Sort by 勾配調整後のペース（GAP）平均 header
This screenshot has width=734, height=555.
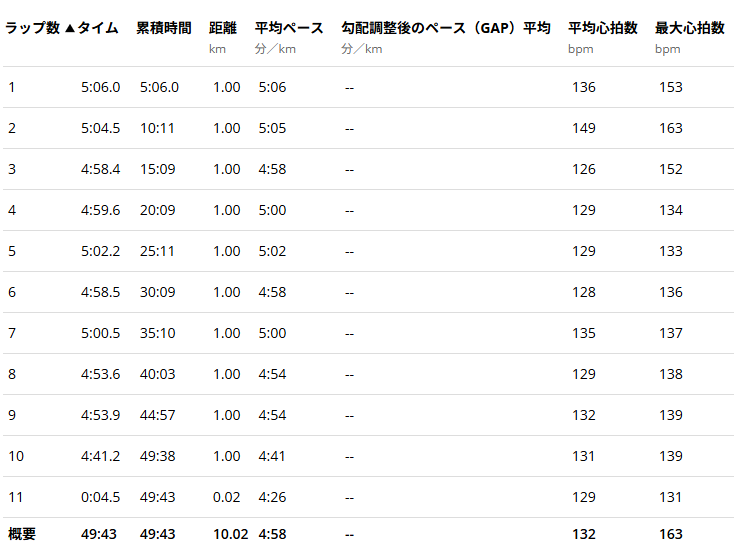[445, 28]
